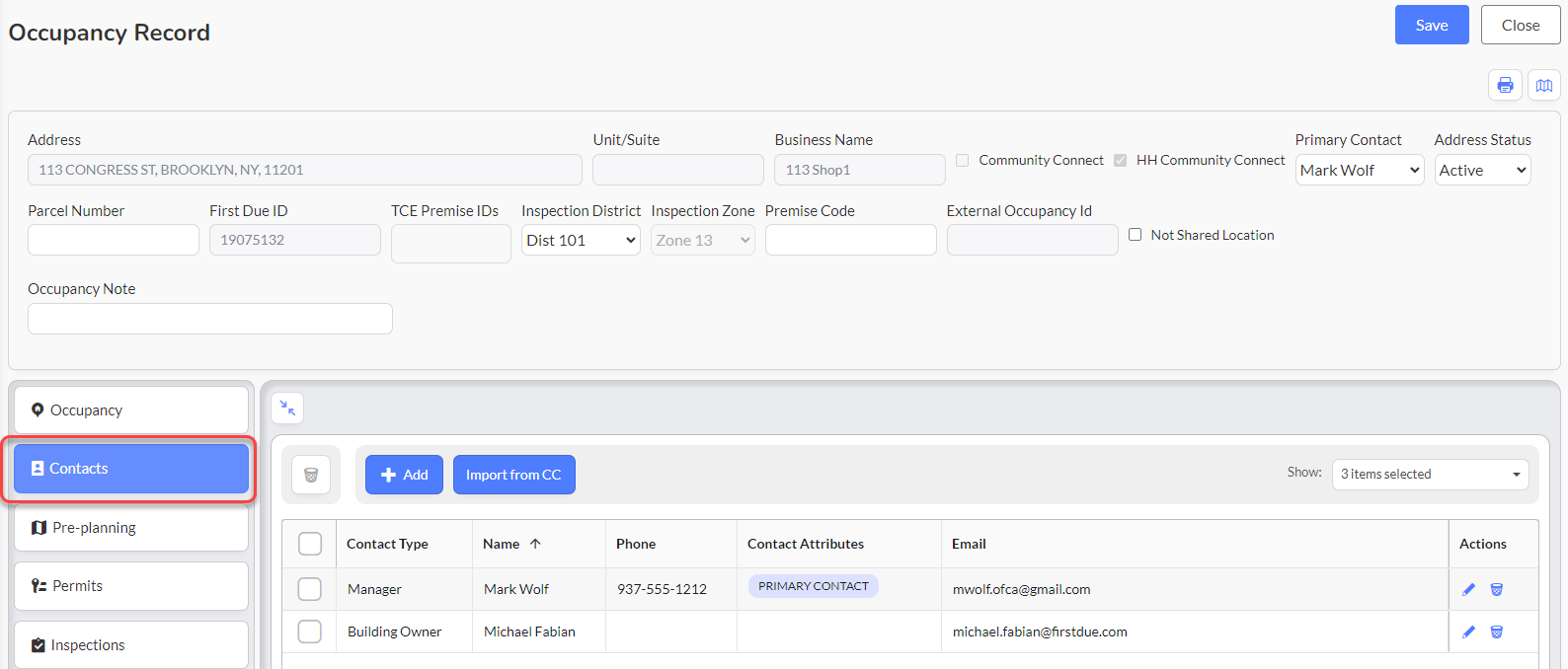Screen dimensions: 1568x669
Task: Select the Contacts tab
Action: click(131, 469)
